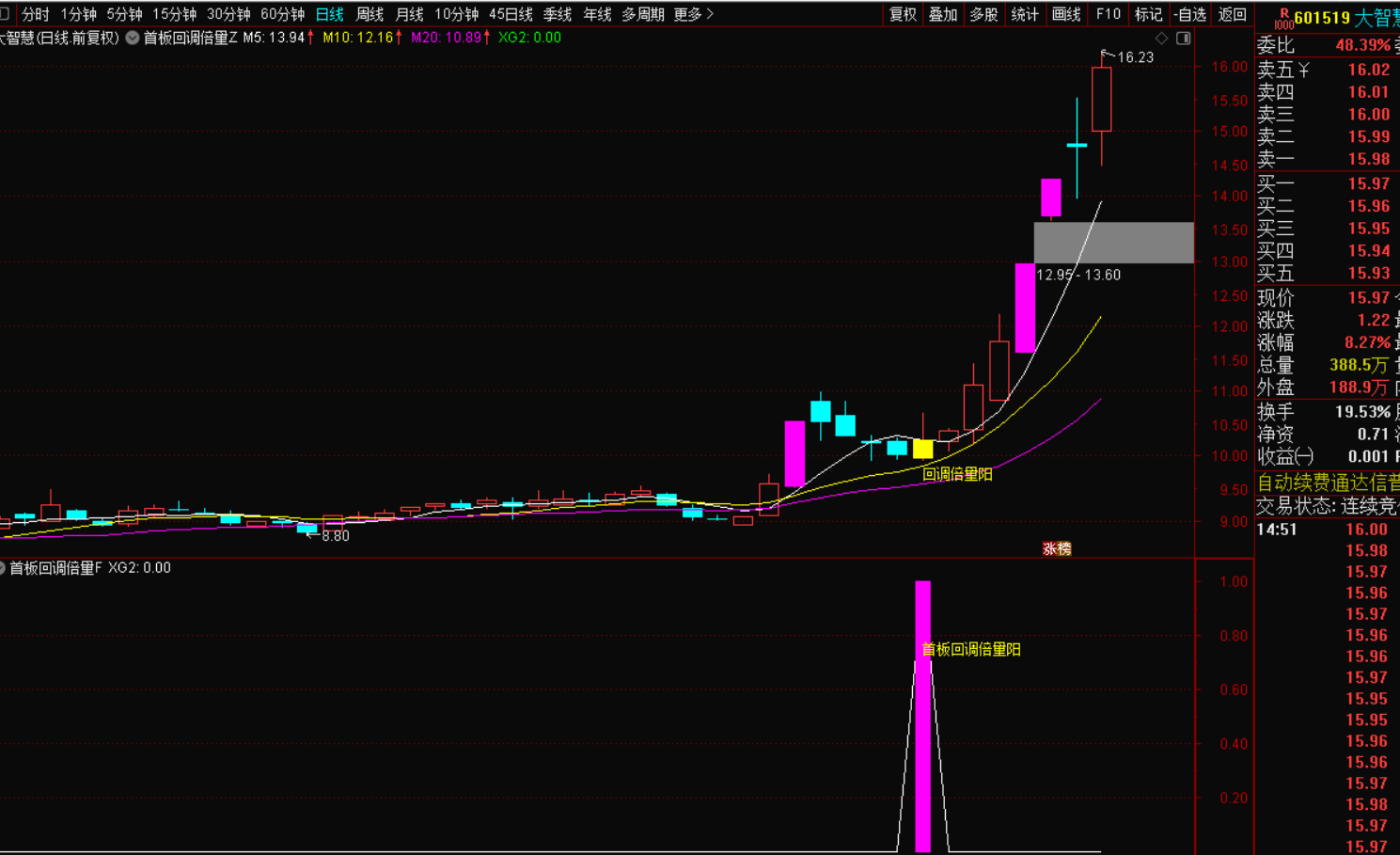Click the gray 12.95-13.60 gap zone rectangle

[x=1113, y=243]
